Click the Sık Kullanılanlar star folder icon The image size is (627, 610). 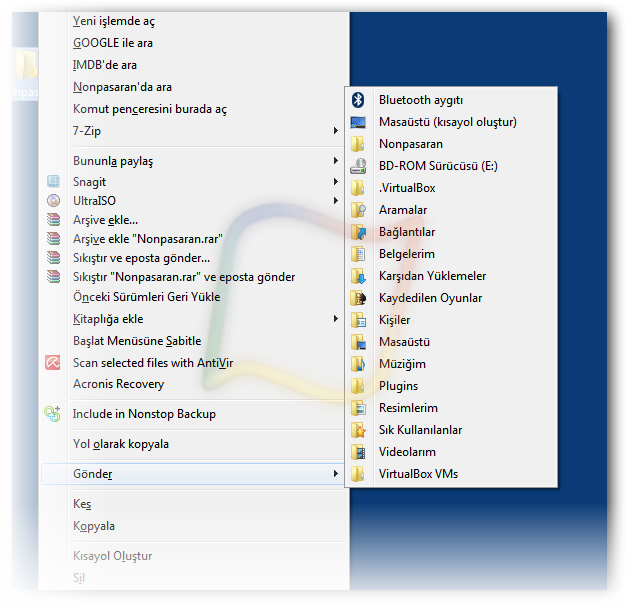[358, 430]
